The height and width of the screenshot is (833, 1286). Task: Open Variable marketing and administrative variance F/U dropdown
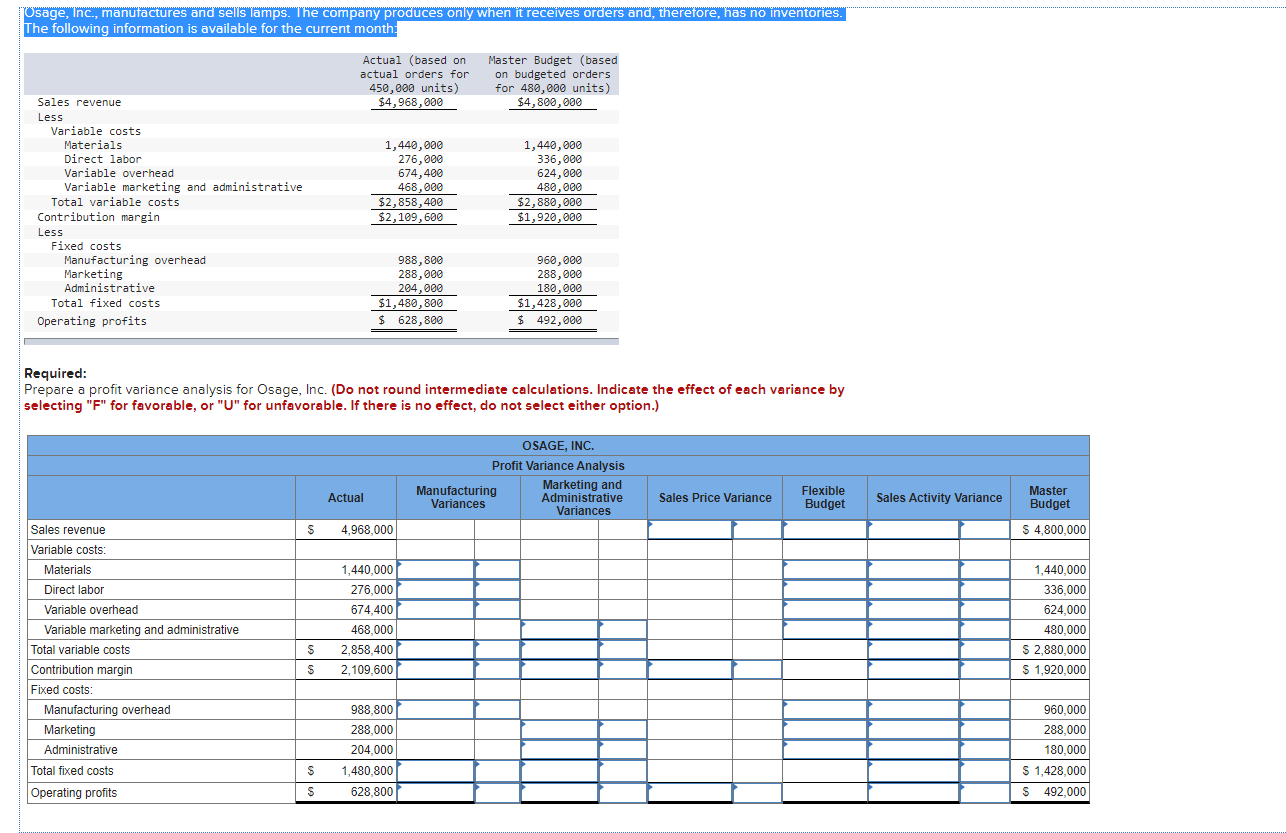coord(623,630)
